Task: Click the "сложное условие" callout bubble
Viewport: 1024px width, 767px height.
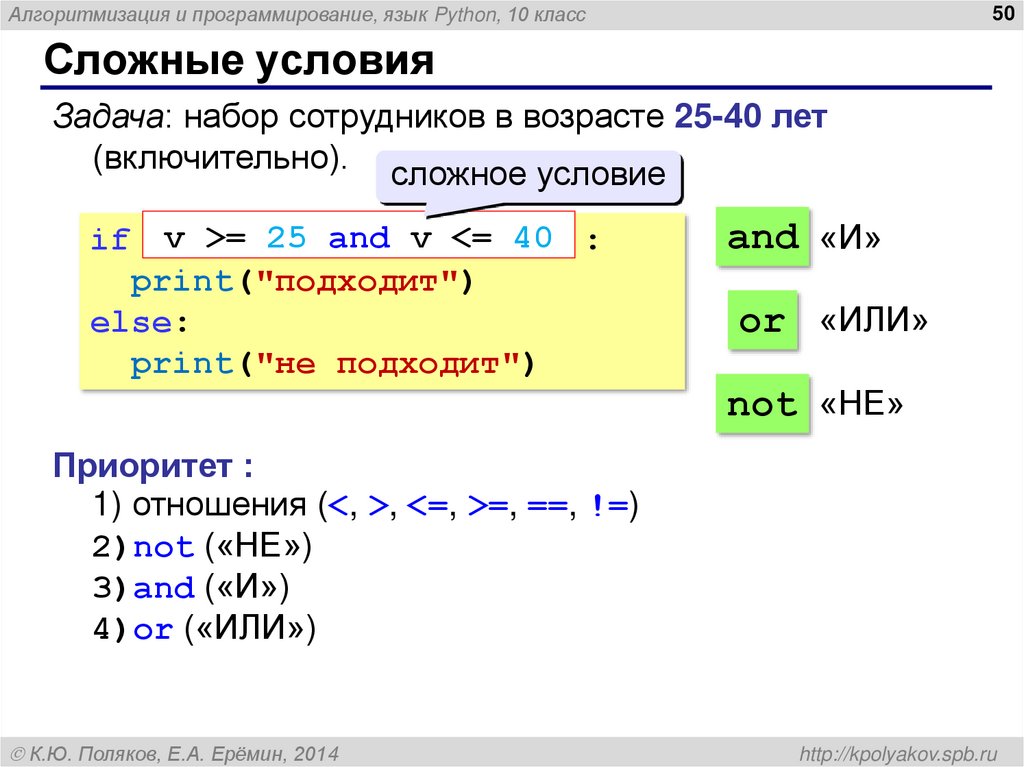Action: 530,174
